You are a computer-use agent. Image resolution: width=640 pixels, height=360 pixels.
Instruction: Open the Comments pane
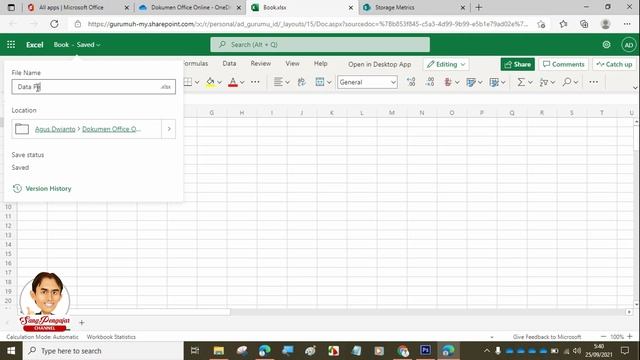(564, 64)
